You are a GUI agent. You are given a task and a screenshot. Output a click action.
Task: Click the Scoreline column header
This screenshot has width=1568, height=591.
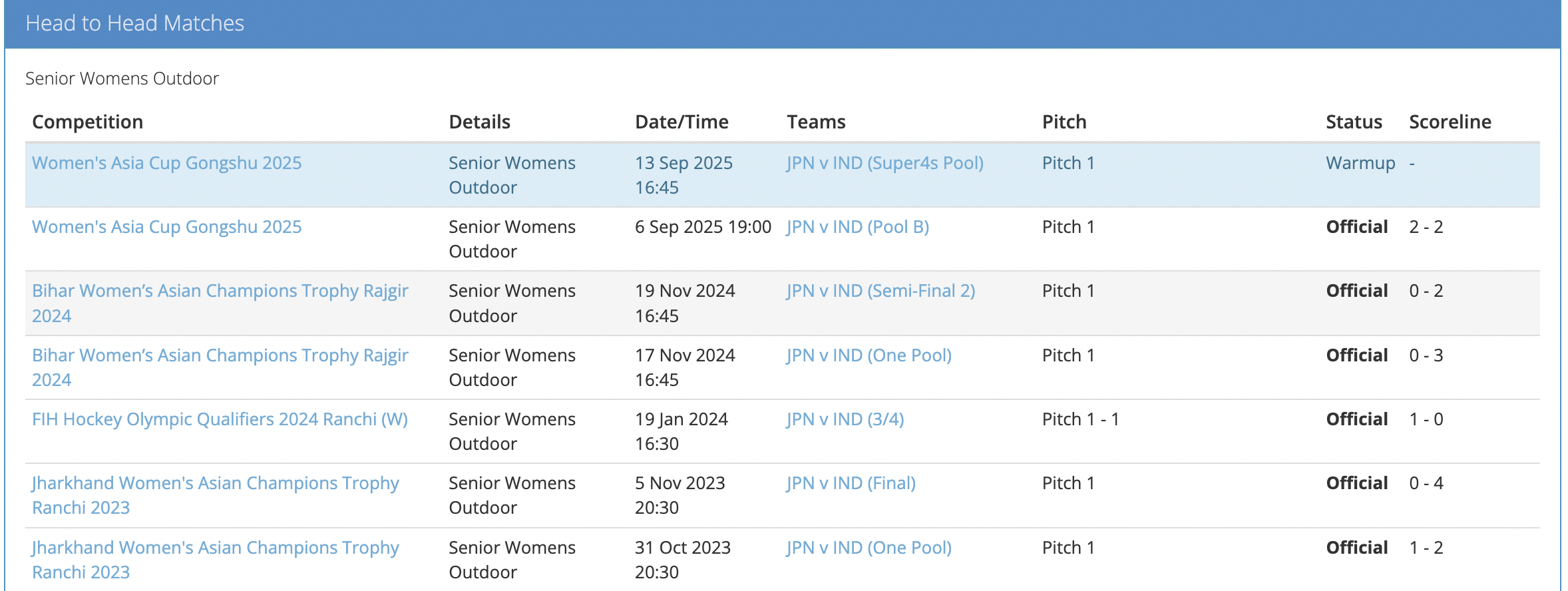coord(1450,122)
